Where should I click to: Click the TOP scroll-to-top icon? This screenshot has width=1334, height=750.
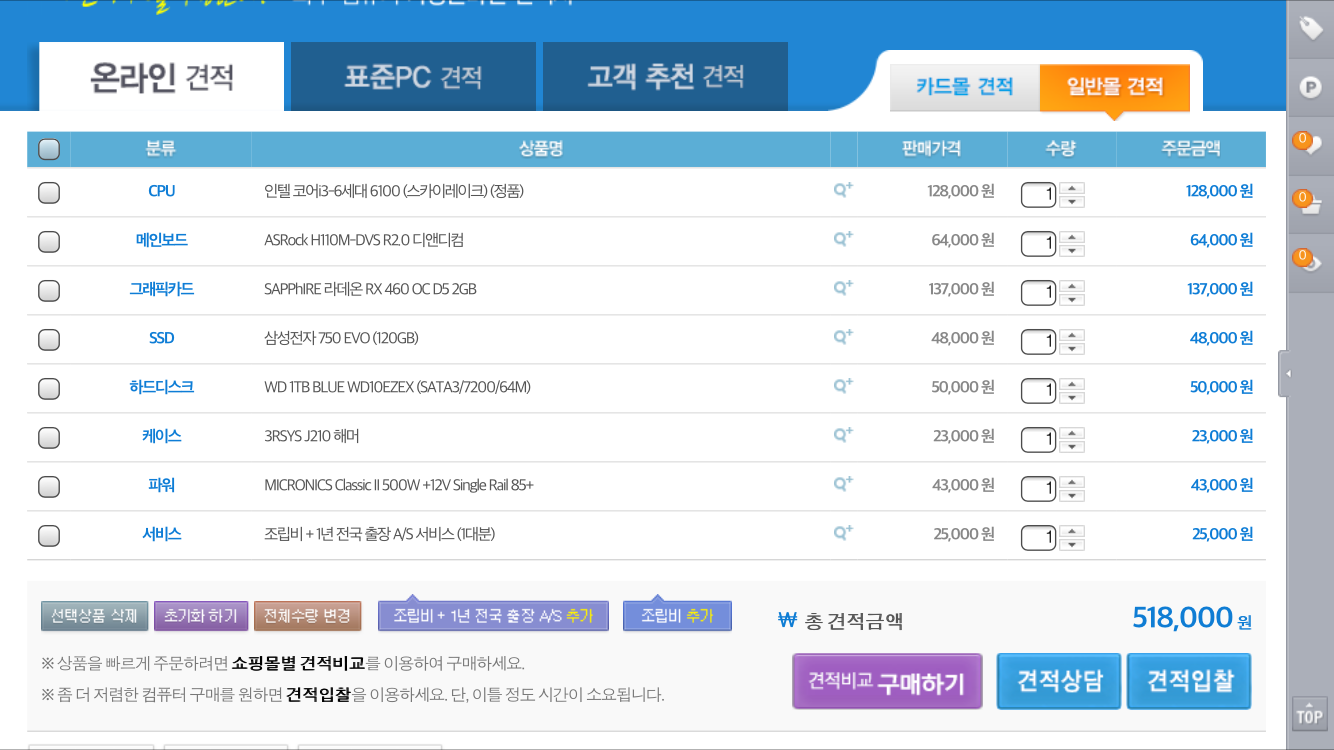1309,713
